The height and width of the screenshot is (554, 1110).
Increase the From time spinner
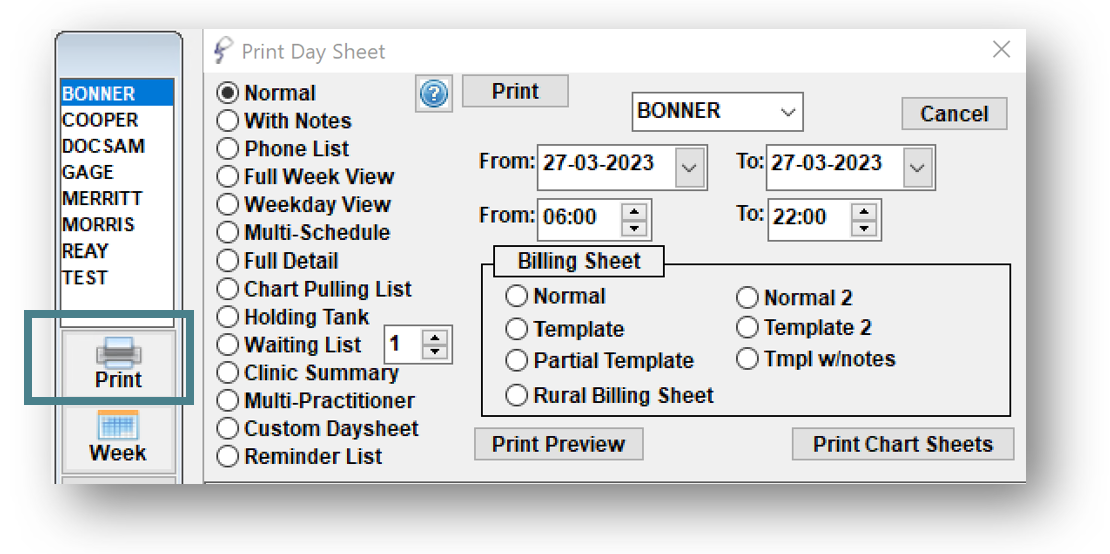(x=634, y=212)
